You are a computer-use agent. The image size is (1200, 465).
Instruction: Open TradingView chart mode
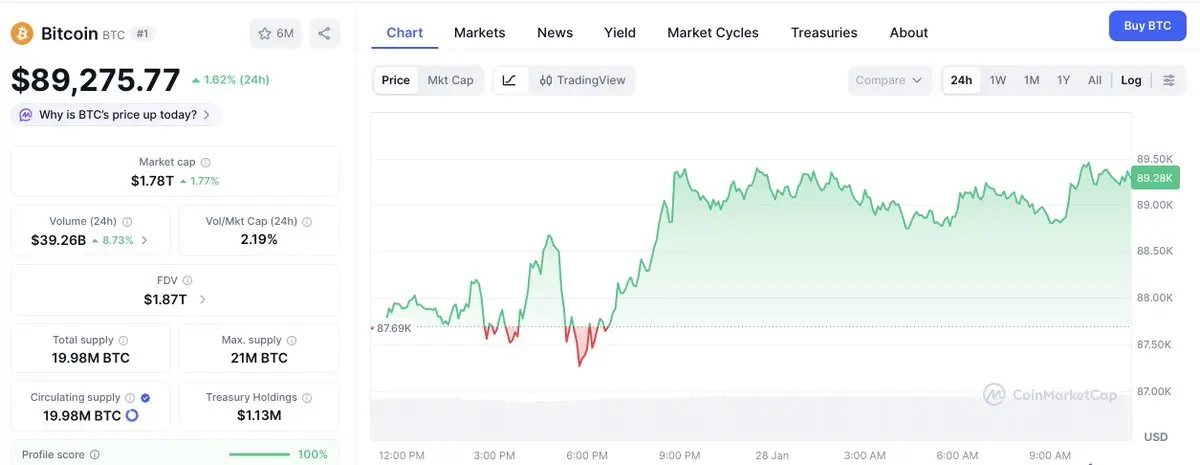click(582, 80)
